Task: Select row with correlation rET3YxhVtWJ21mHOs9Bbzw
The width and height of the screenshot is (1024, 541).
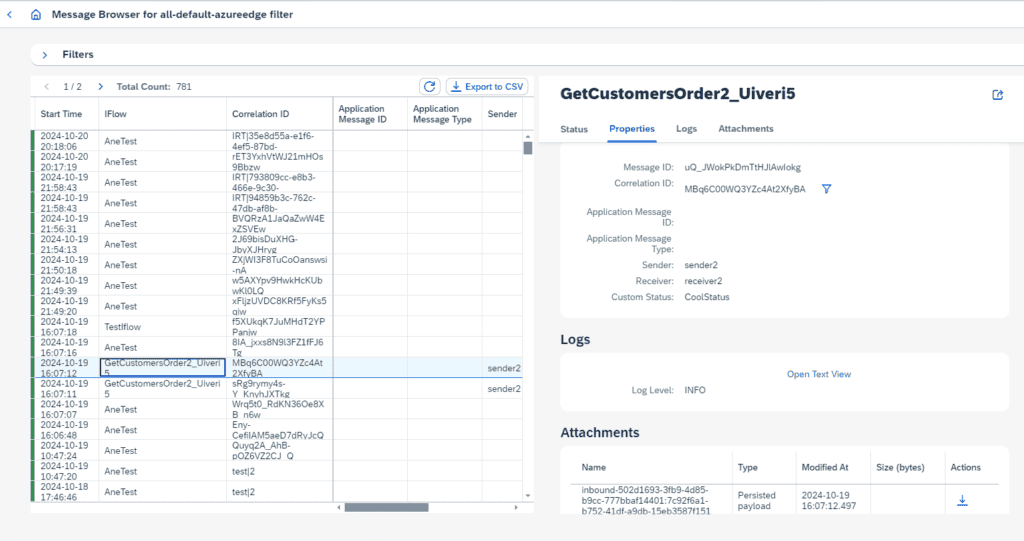Action: click(277, 162)
